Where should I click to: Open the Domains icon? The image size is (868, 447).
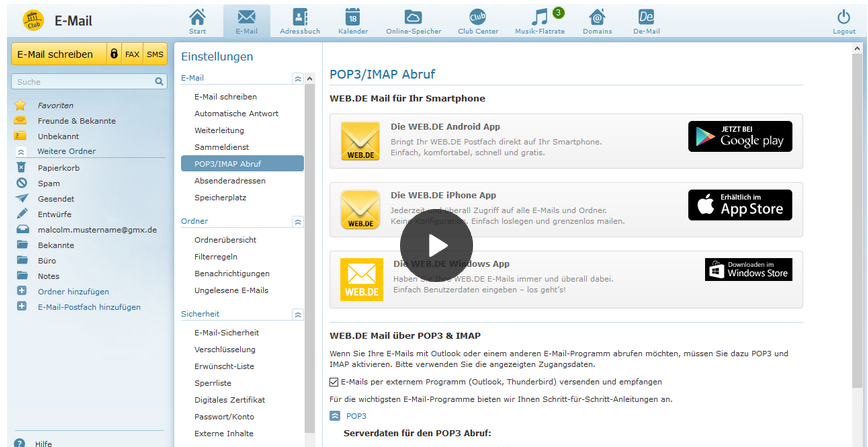(x=597, y=17)
